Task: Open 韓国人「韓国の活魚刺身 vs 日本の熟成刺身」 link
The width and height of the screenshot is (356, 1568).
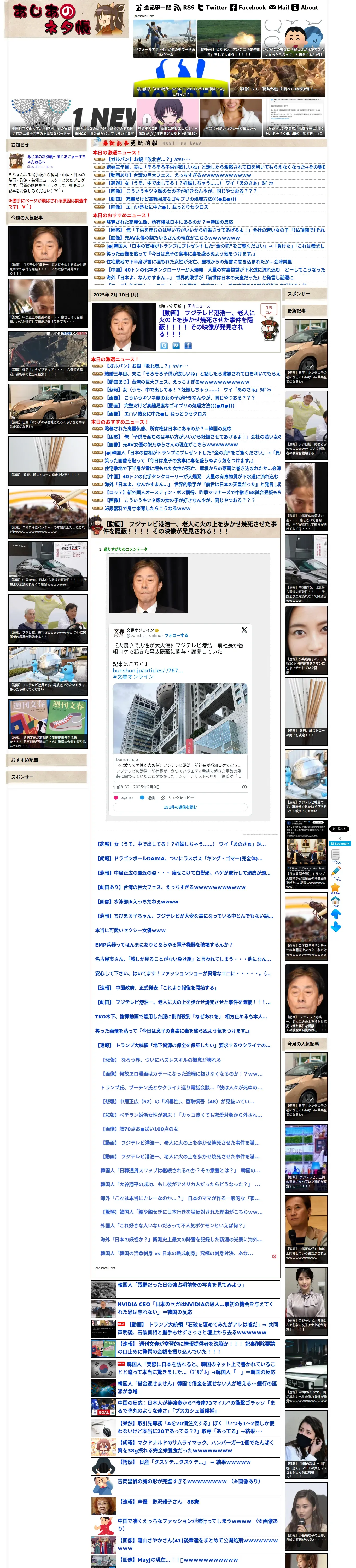Action: [x=177, y=1254]
